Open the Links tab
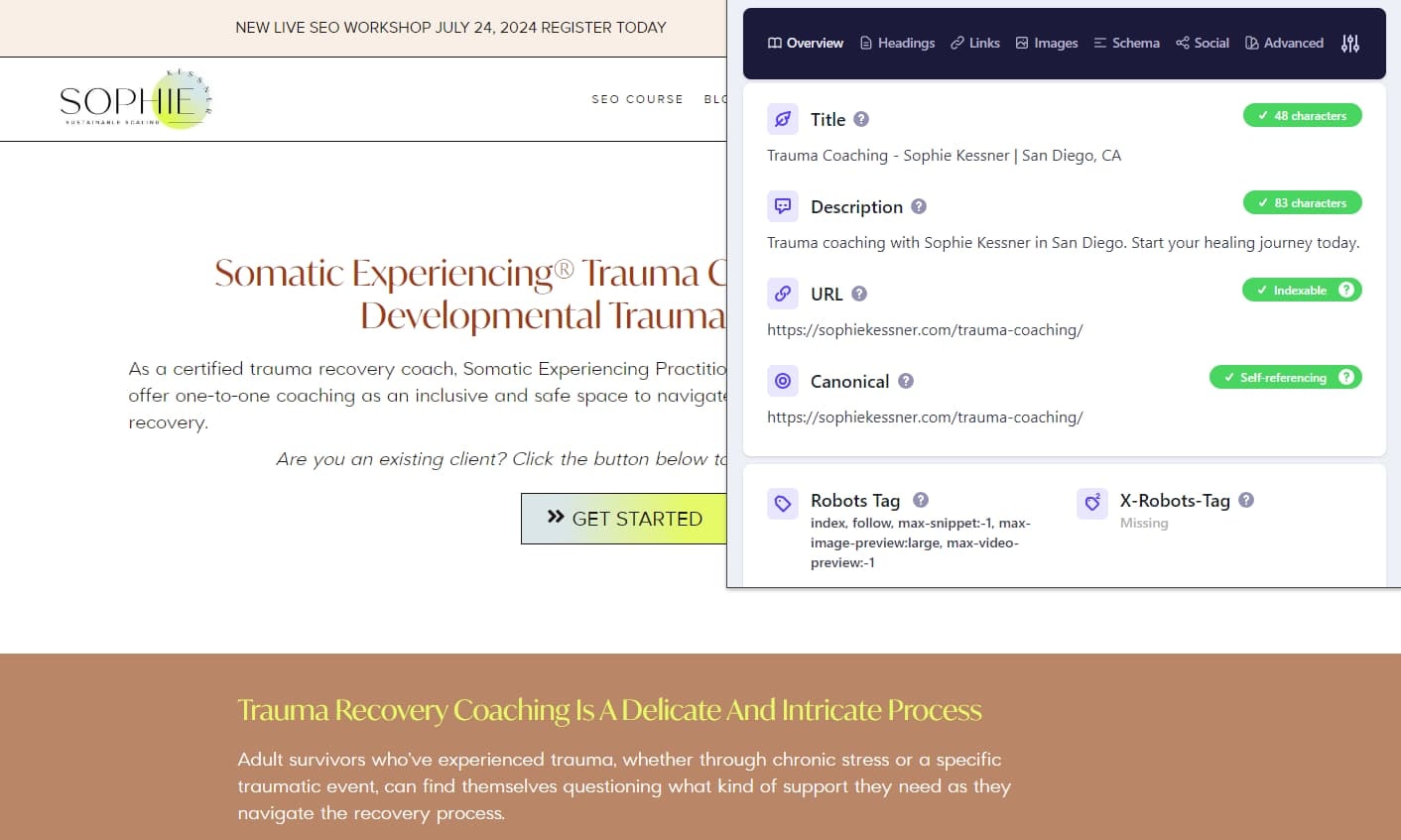This screenshot has width=1401, height=840. point(975,43)
